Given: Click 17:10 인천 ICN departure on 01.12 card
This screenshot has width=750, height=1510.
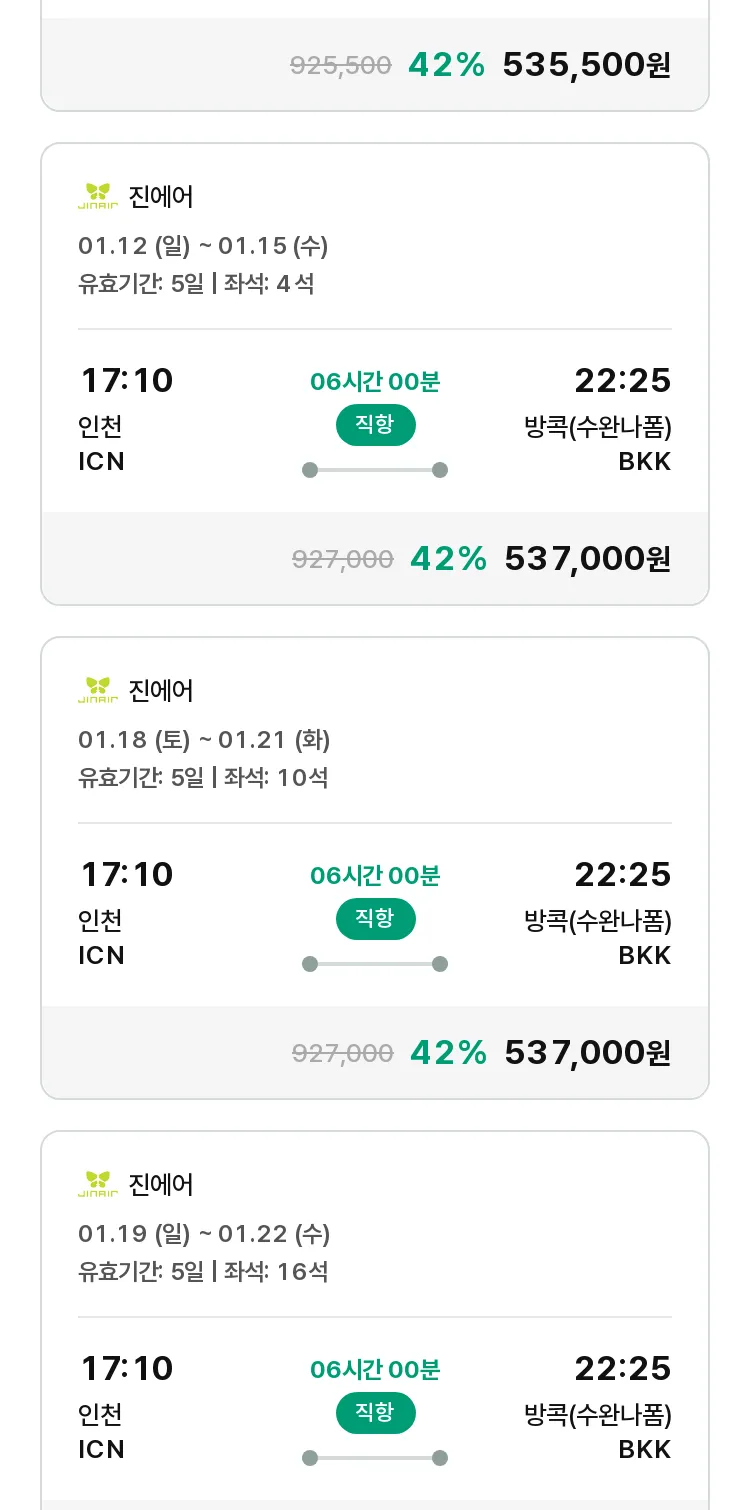Looking at the screenshot, I should point(126,419).
